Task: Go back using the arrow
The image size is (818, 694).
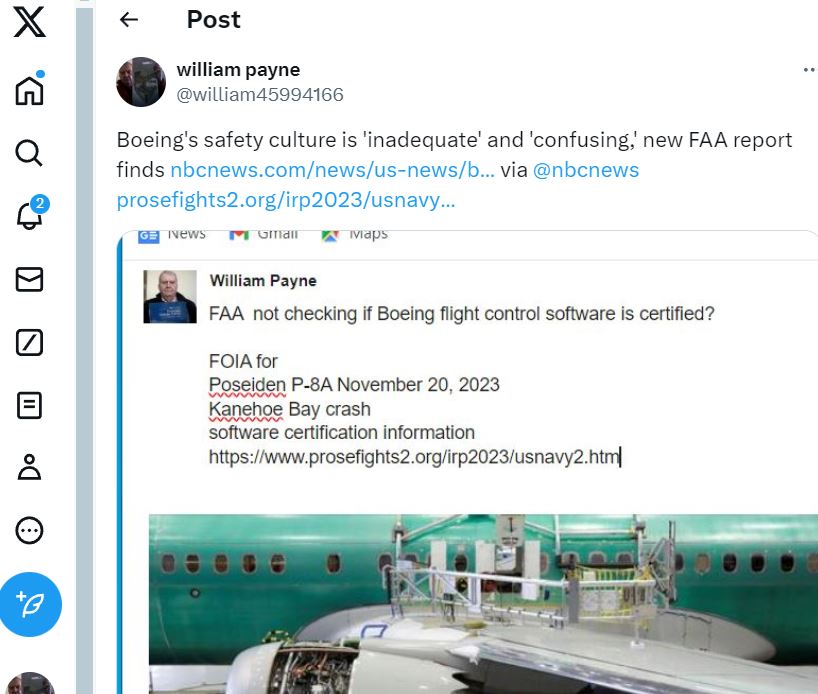Action: point(128,20)
